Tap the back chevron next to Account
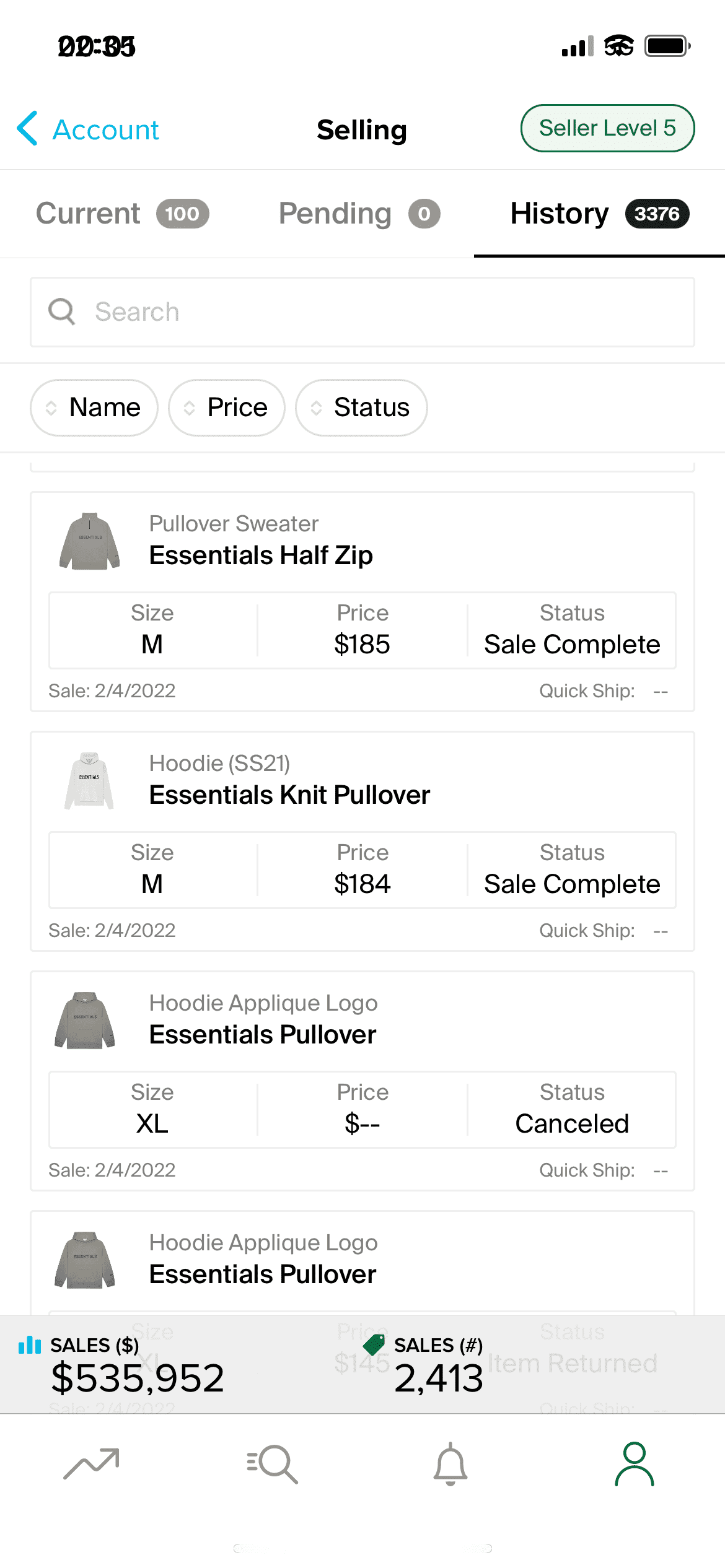Viewport: 725px width, 1568px height. (27, 129)
